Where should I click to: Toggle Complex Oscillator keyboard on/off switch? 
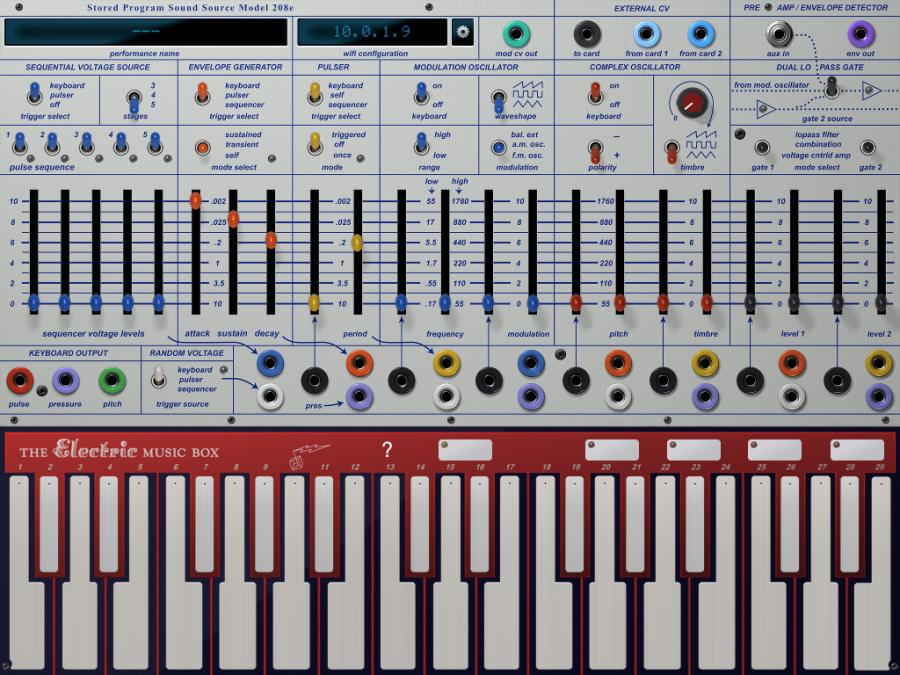[x=595, y=94]
